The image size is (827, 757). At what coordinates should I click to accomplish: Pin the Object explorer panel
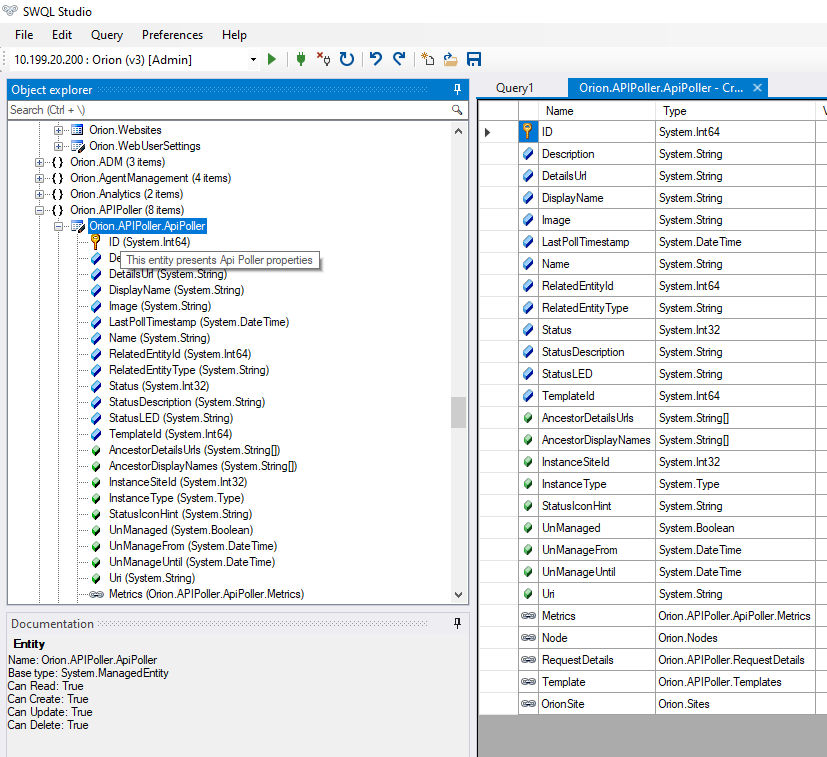(x=457, y=90)
